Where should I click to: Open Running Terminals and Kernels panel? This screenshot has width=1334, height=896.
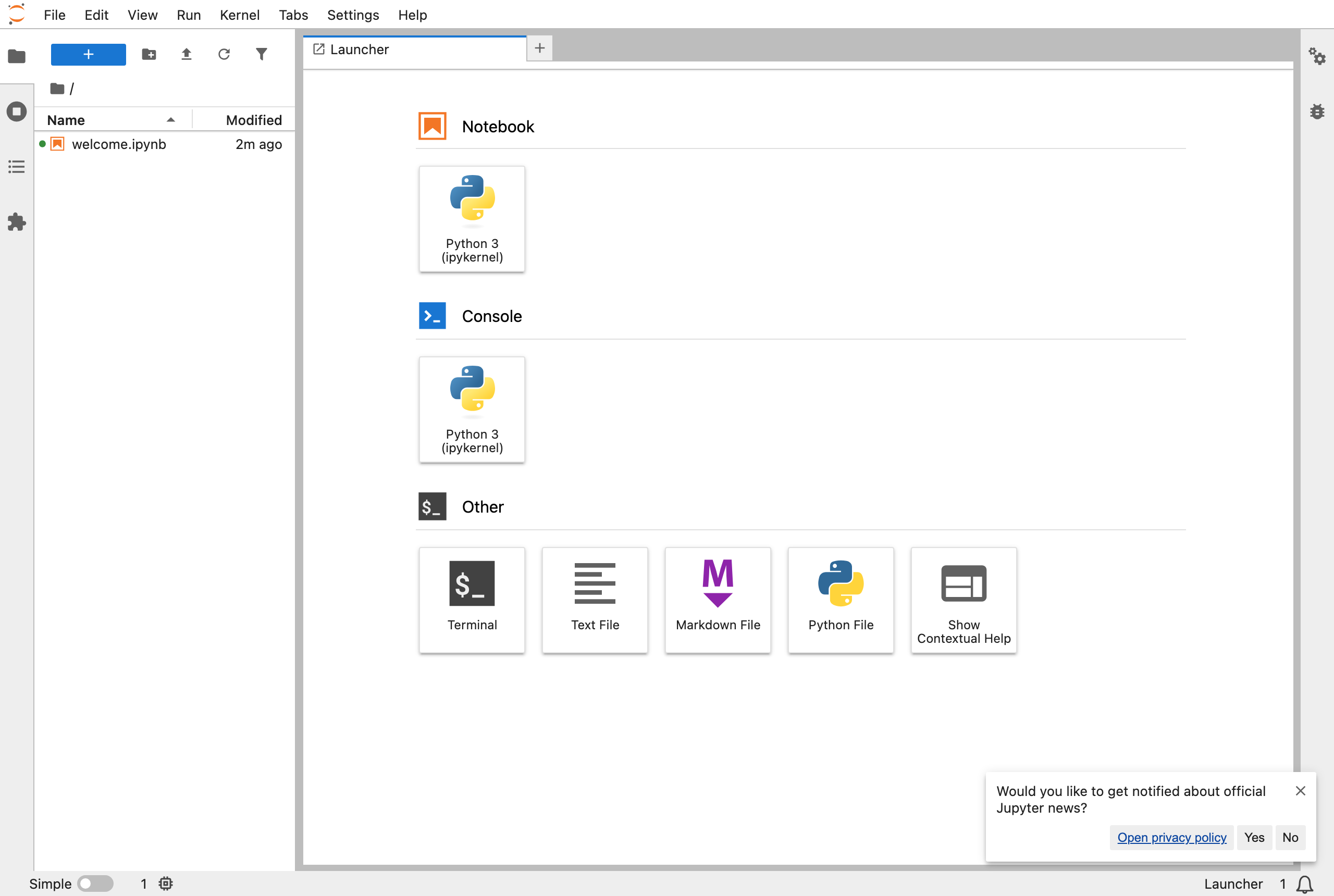(x=17, y=111)
